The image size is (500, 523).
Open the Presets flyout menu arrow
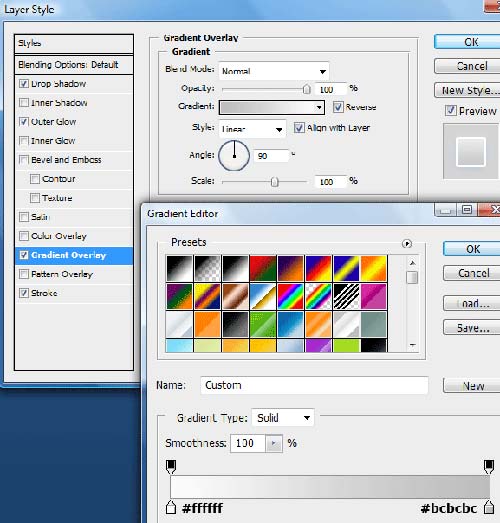pos(407,243)
